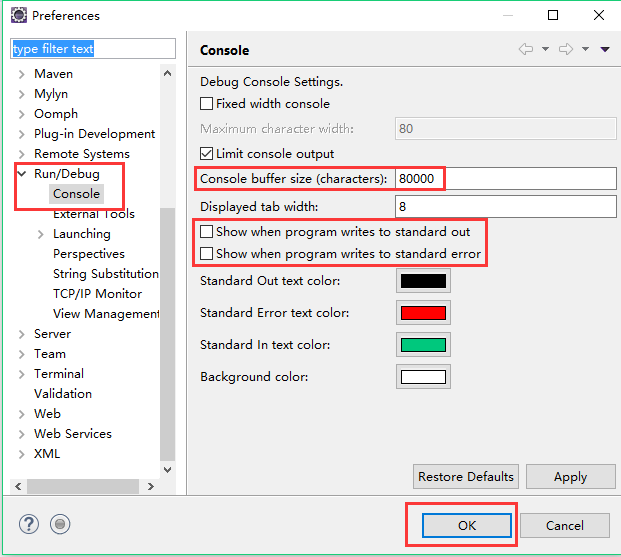This screenshot has height=557, width=621.
Task: Open the view menu triangle icon
Action: point(605,49)
